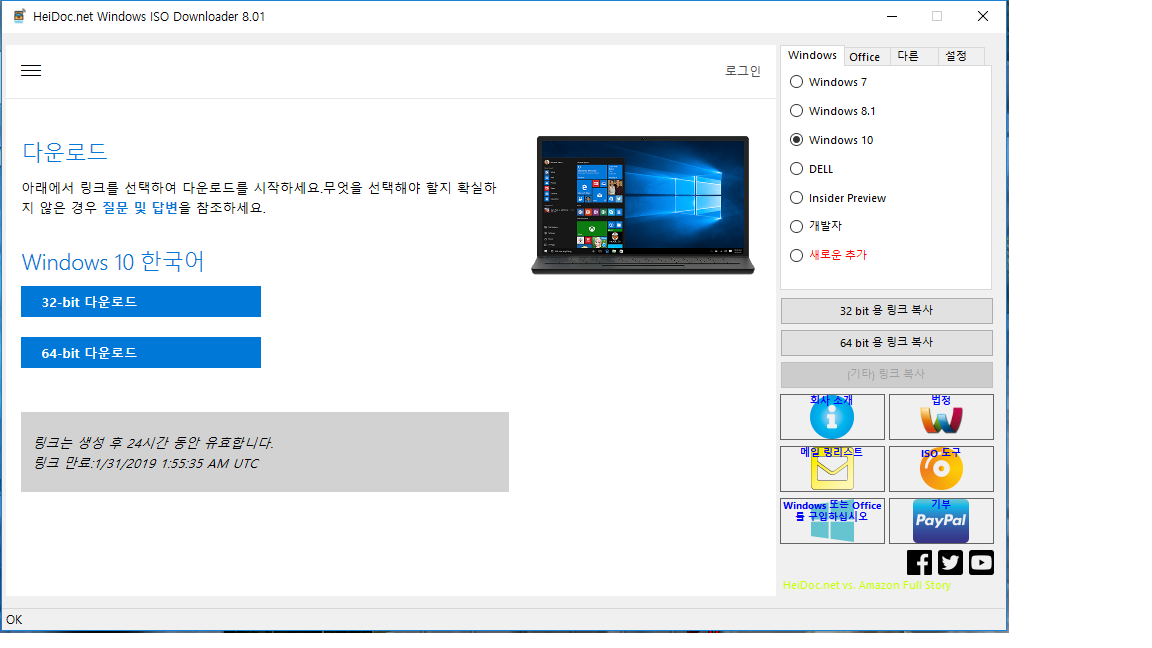Copy link with 64 bit 용 링크 복사

(x=887, y=342)
